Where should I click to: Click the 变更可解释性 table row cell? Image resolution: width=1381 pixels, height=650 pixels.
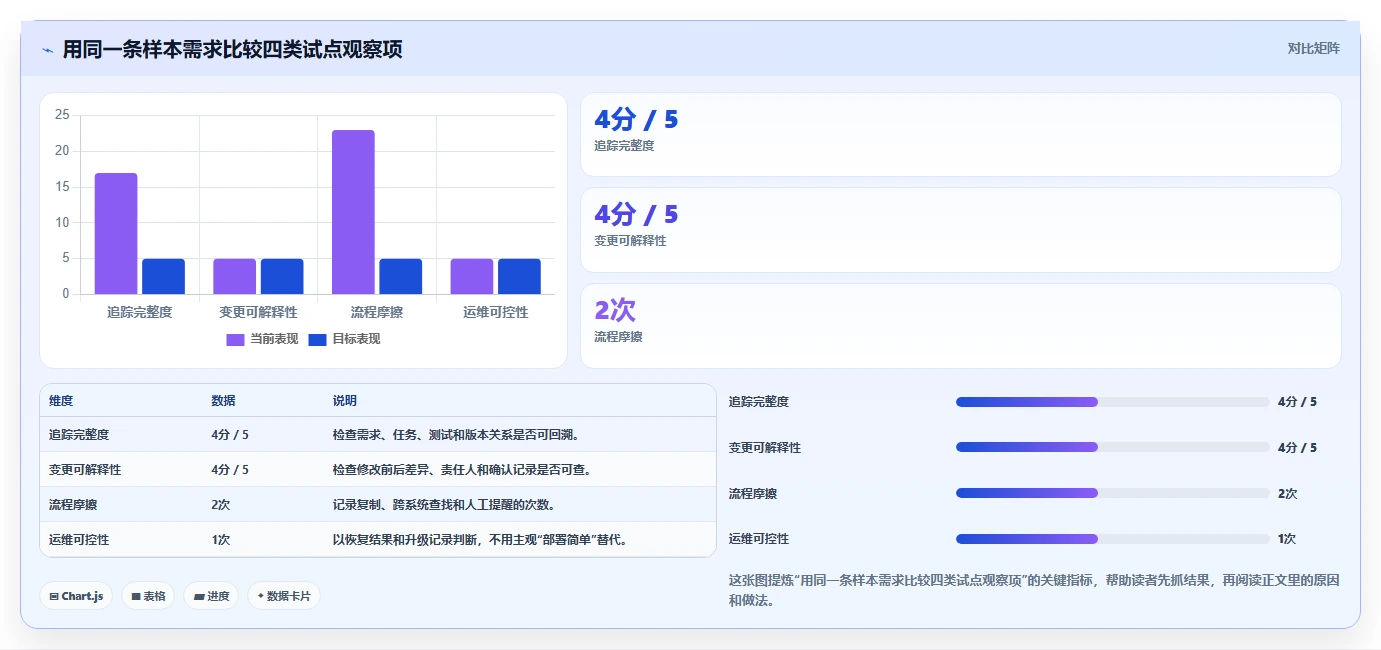pyautogui.click(x=85, y=470)
